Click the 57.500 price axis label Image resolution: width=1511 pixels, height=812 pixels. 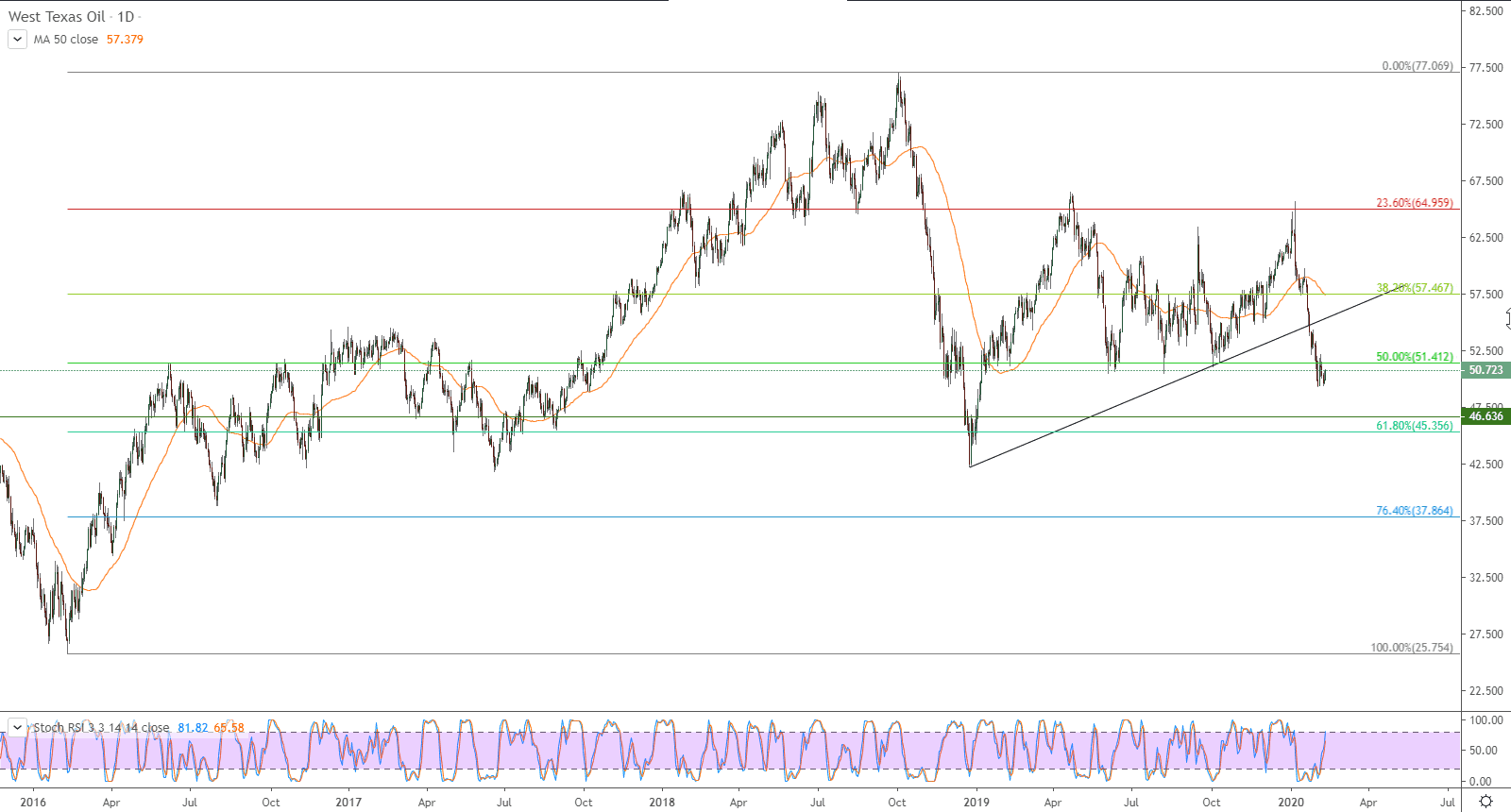pyautogui.click(x=1486, y=295)
